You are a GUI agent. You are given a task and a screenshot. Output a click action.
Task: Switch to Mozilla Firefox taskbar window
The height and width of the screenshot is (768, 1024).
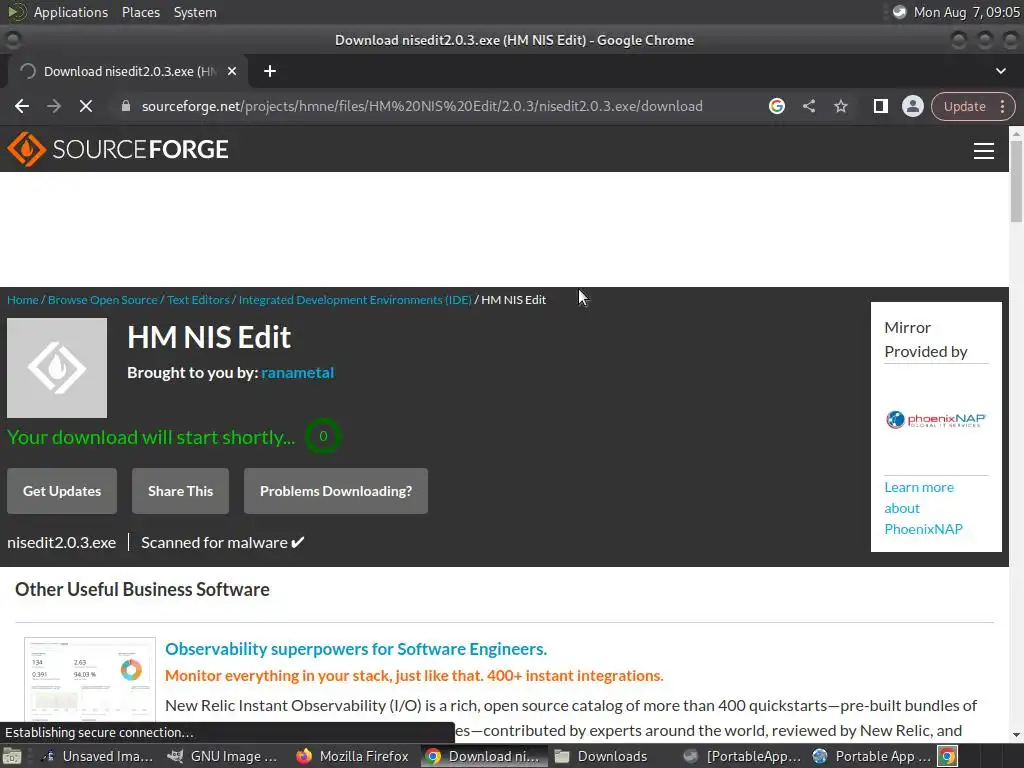coord(353,756)
